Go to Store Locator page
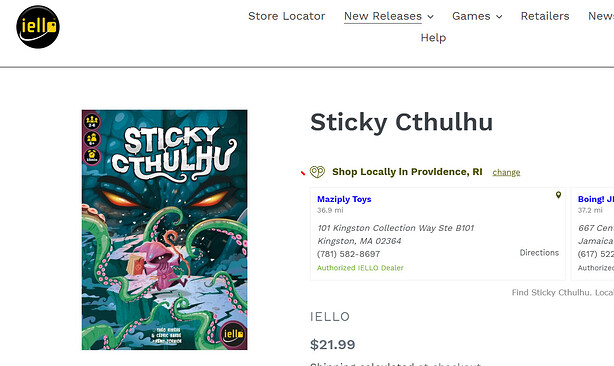The height and width of the screenshot is (366, 614). coord(287,16)
